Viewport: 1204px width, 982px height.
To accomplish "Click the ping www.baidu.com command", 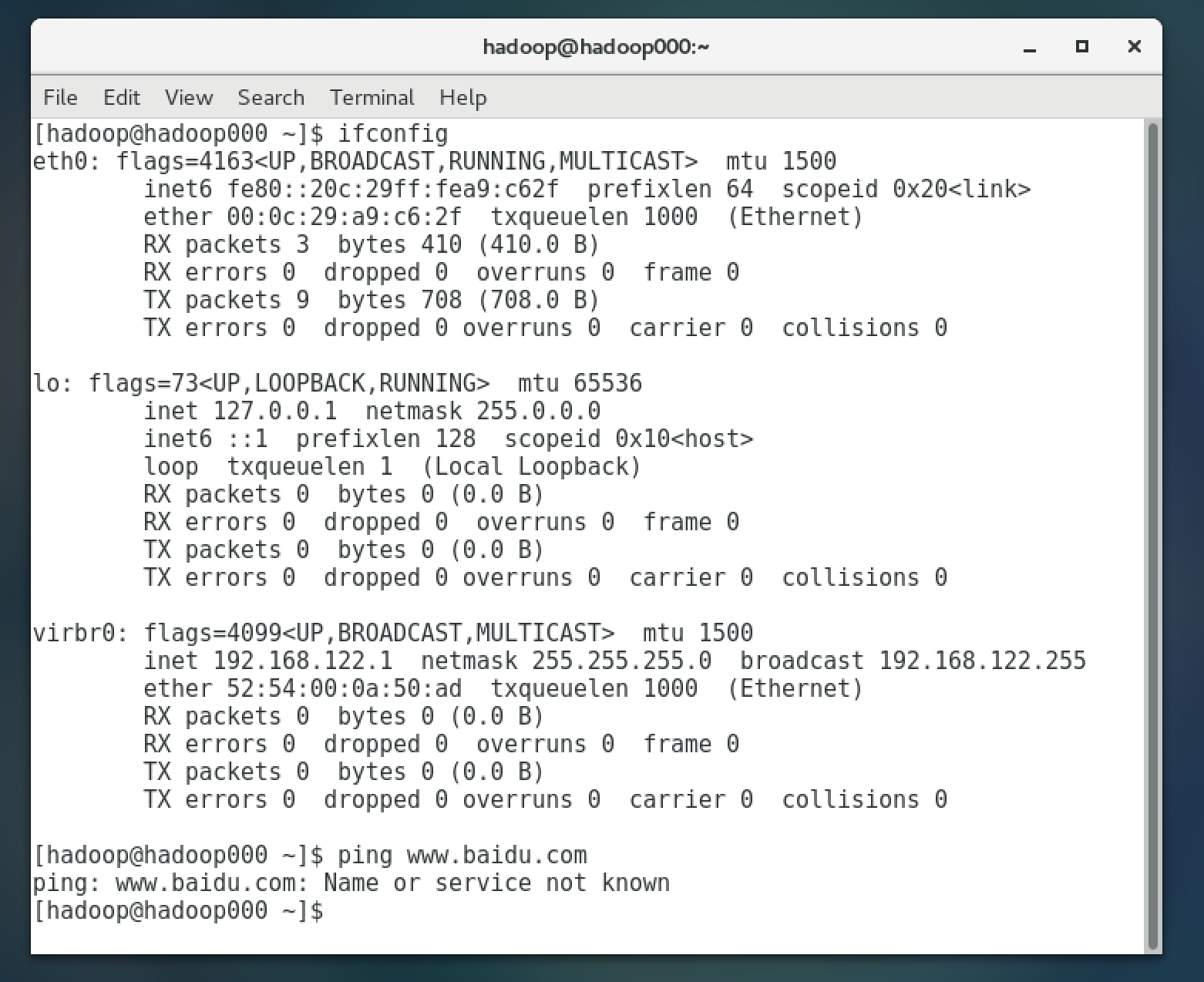I will 462,855.
